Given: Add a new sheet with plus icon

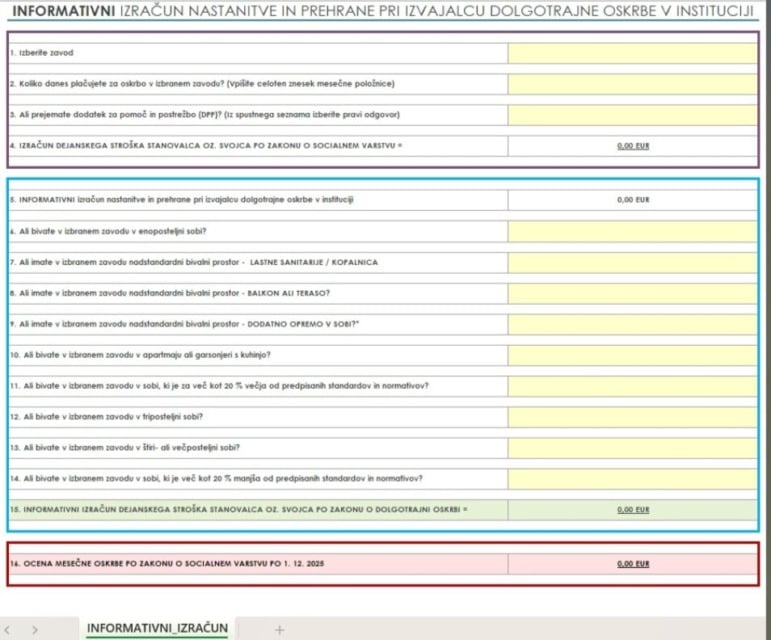Looking at the screenshot, I should [x=279, y=629].
